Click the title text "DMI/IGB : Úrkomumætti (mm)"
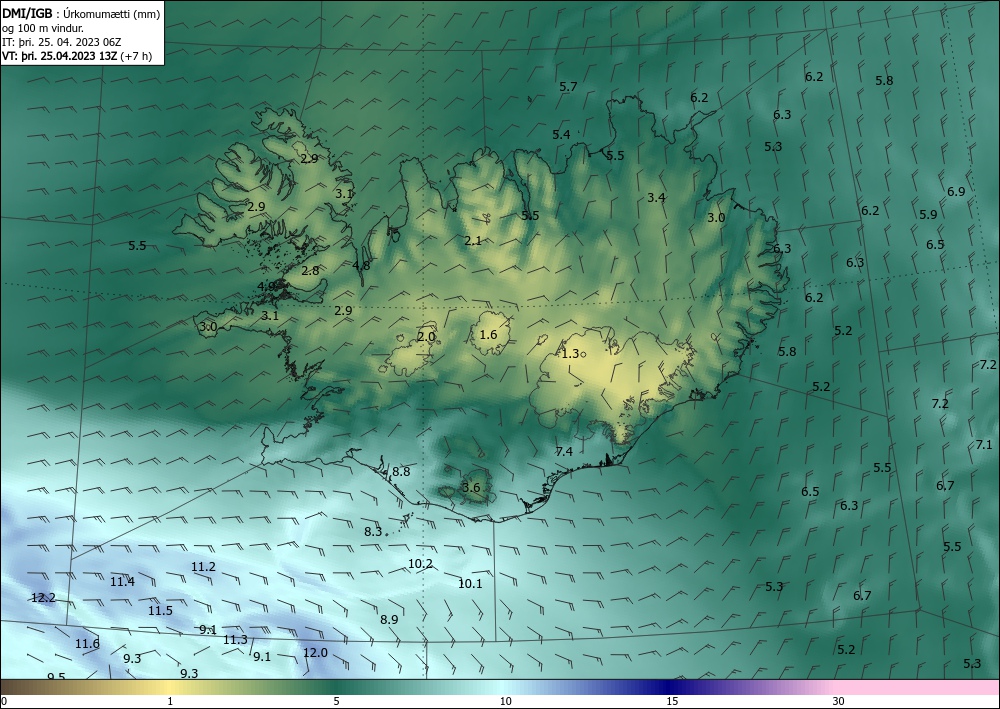Viewport: 1000px width, 709px height. [x=82, y=13]
